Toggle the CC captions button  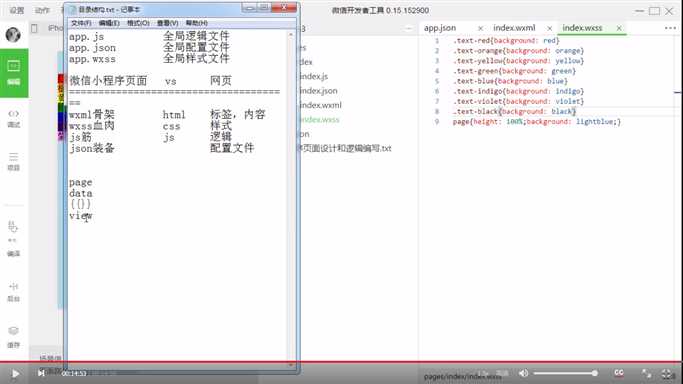pos(619,373)
